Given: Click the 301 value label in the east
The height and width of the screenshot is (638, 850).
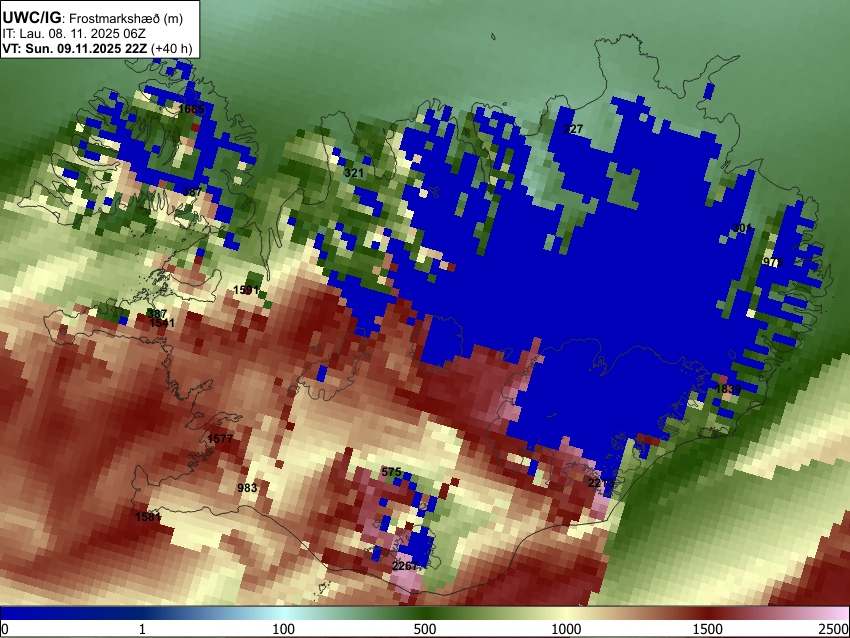Looking at the screenshot, I should (742, 228).
